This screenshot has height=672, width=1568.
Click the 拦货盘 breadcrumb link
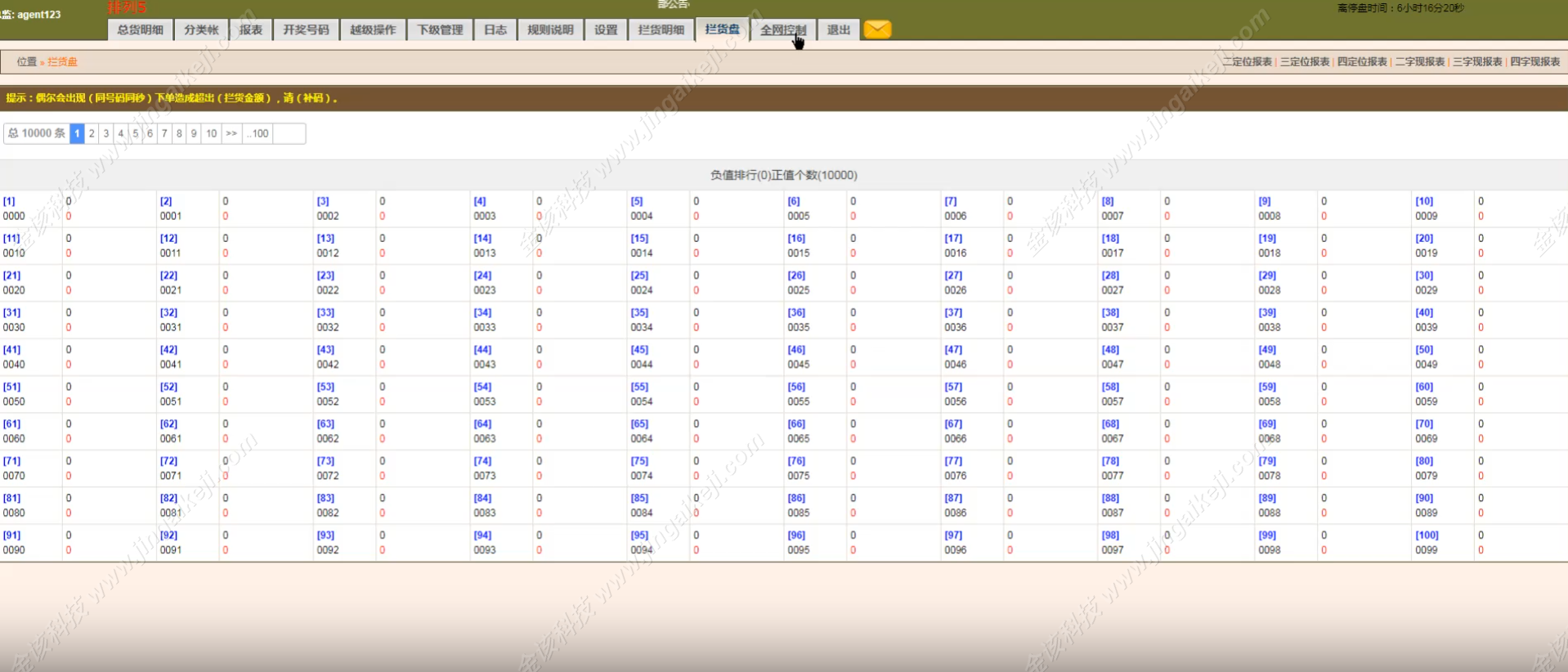[x=62, y=61]
